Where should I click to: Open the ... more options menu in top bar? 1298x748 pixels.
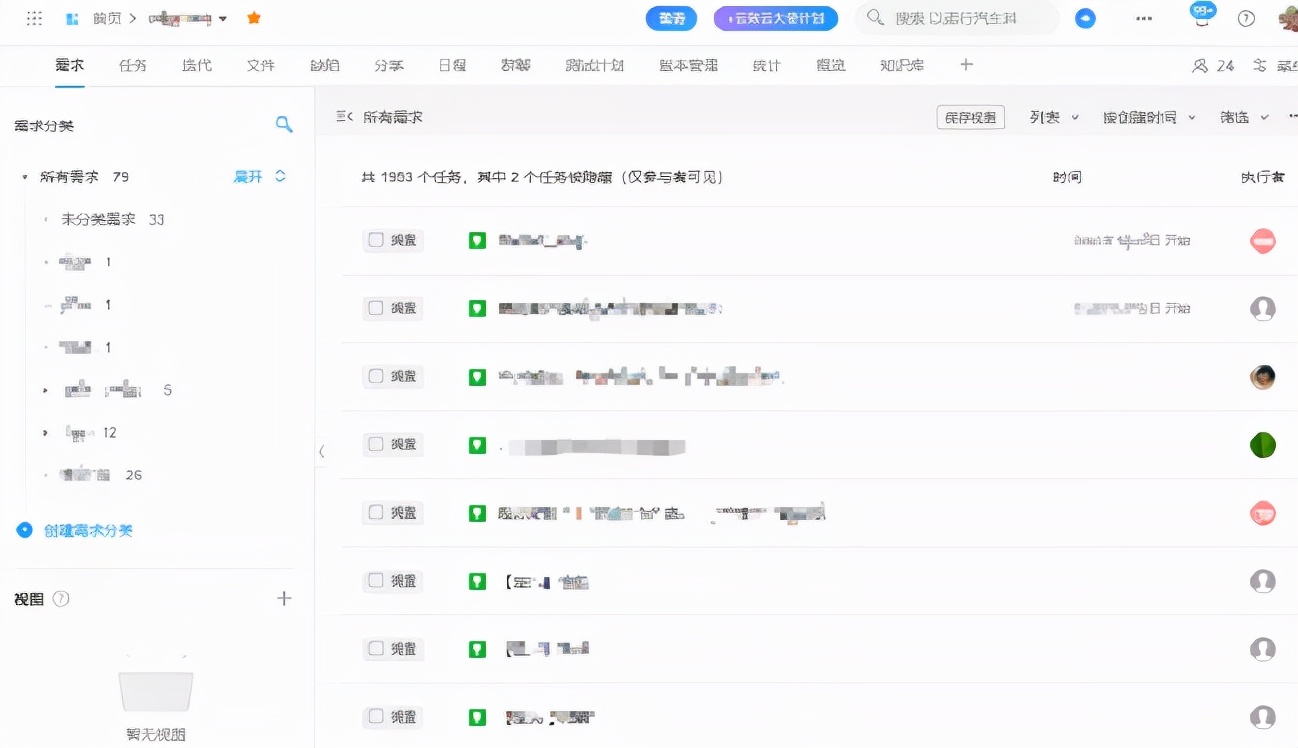[1143, 17]
